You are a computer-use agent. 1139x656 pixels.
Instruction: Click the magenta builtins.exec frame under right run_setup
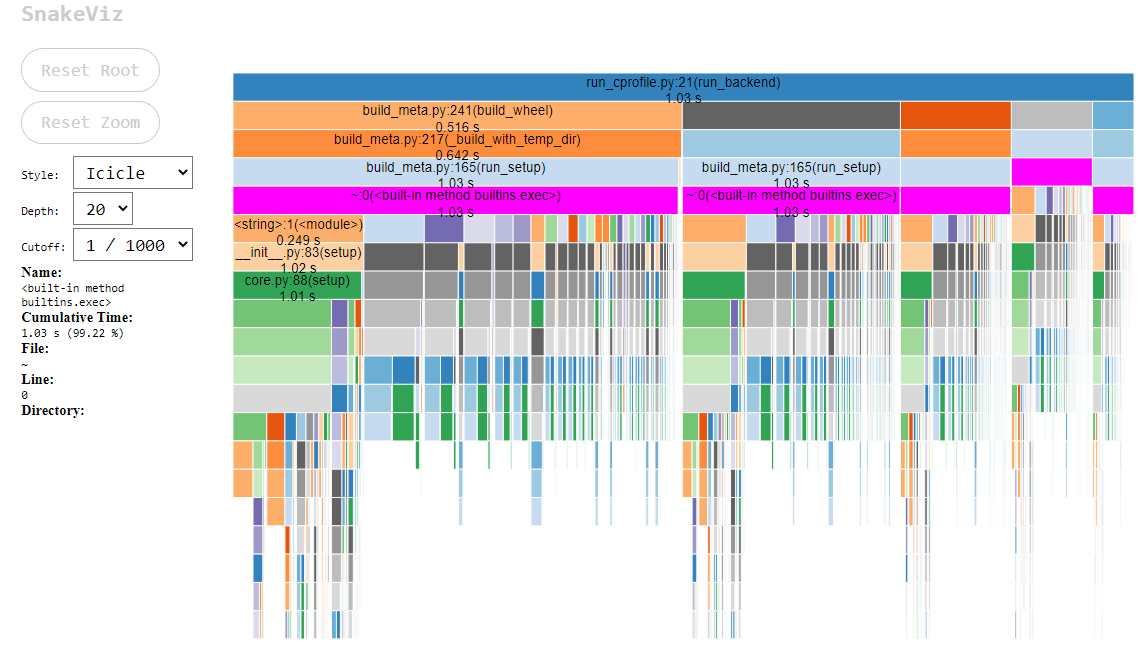tap(790, 197)
